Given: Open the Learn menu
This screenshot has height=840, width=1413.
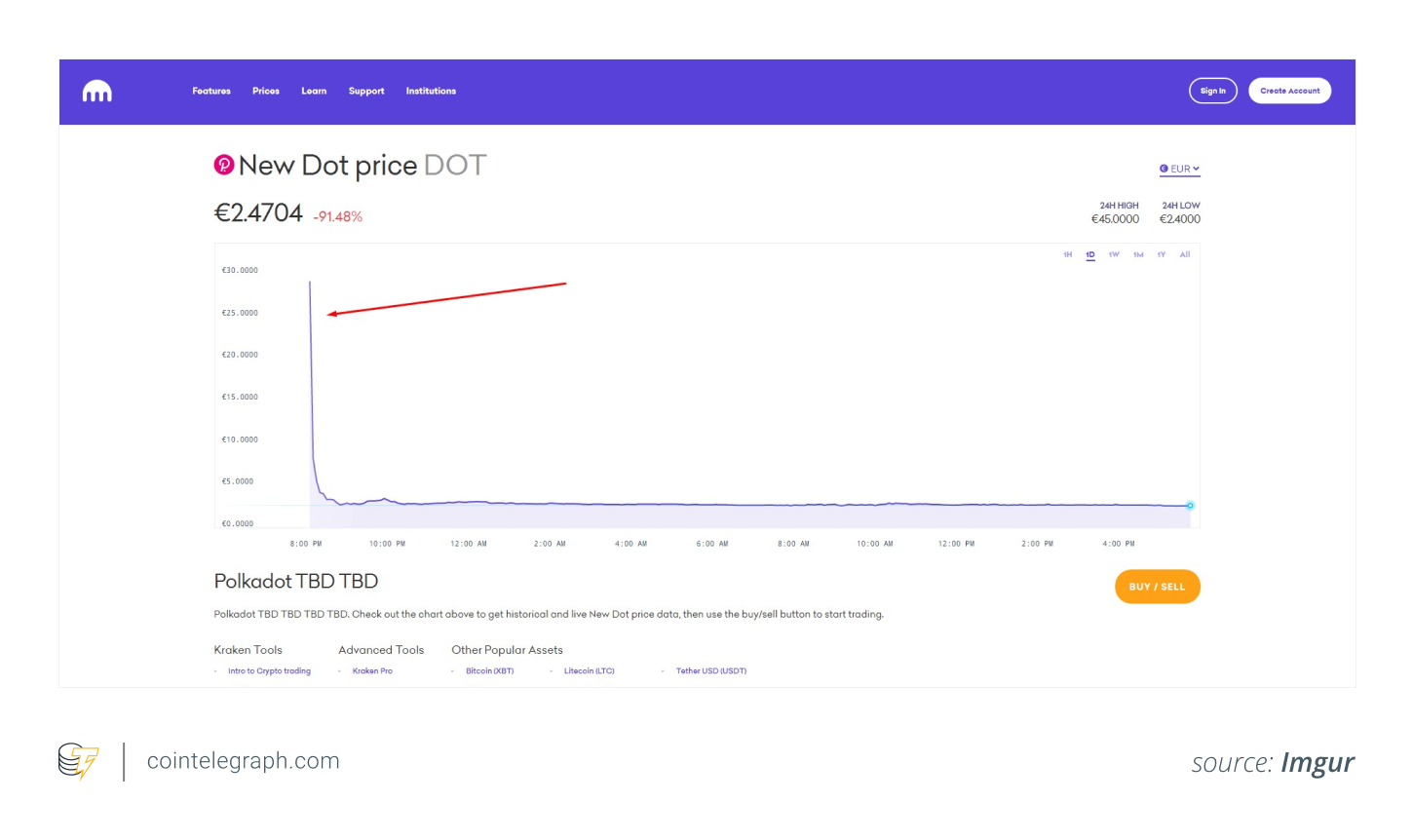Looking at the screenshot, I should [314, 92].
